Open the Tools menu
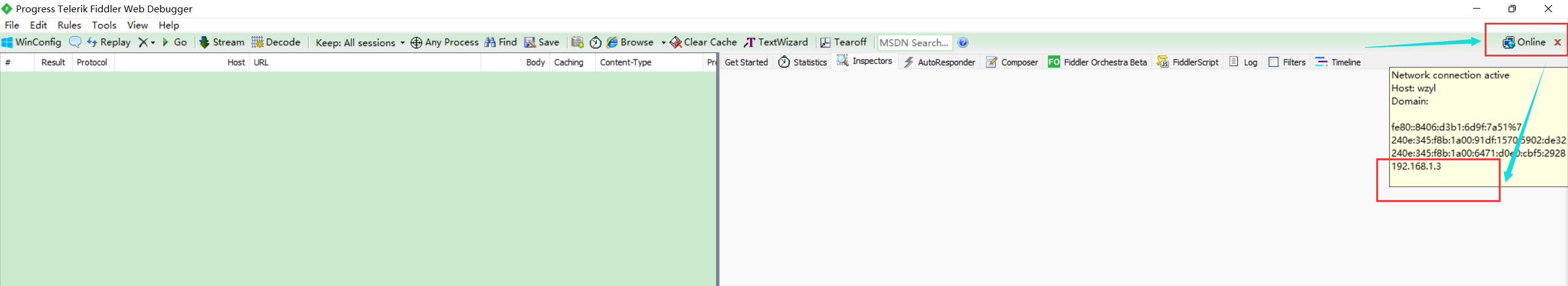The height and width of the screenshot is (286, 1568). tap(104, 25)
